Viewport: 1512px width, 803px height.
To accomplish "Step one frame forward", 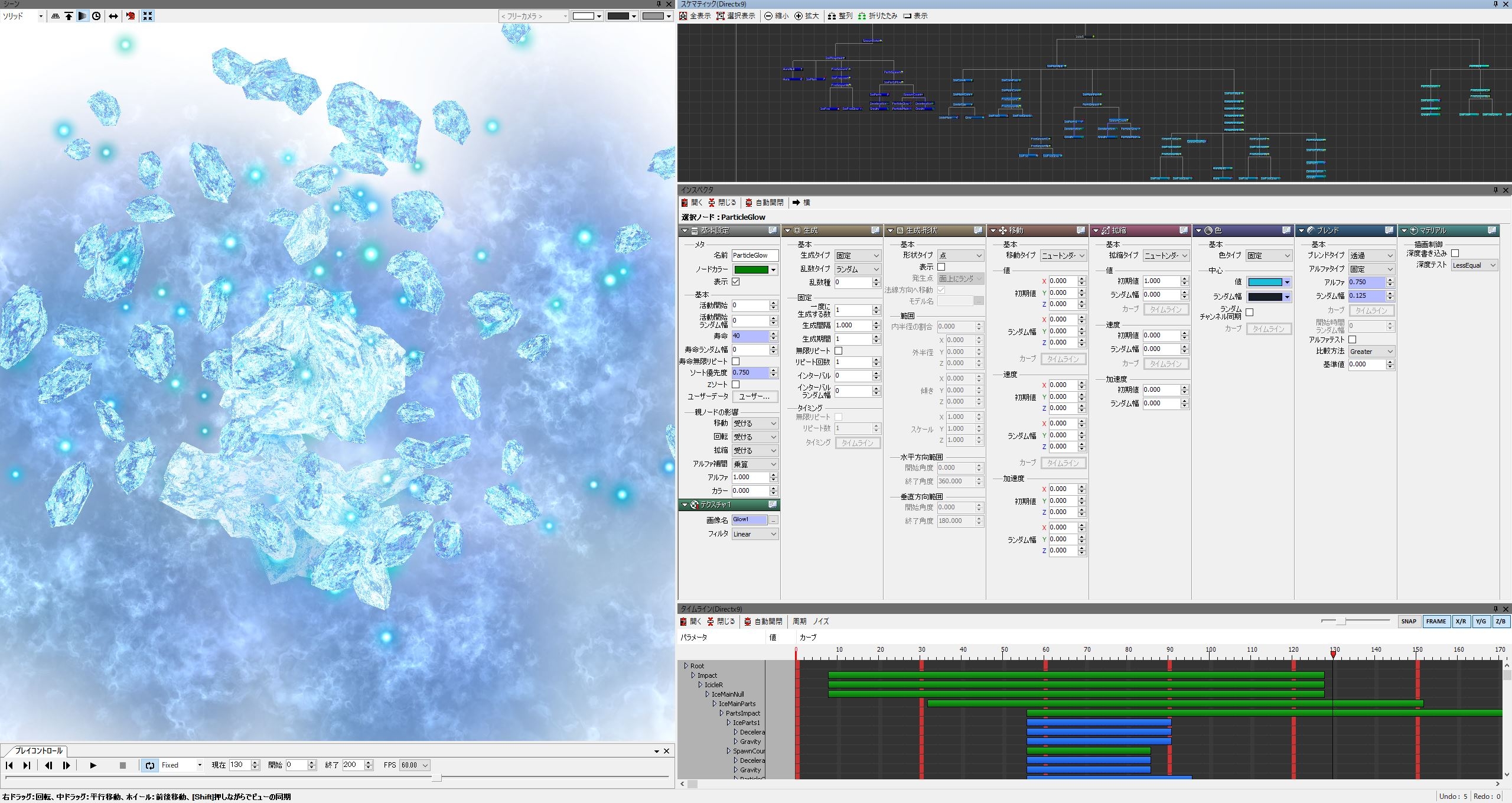I will 66,765.
